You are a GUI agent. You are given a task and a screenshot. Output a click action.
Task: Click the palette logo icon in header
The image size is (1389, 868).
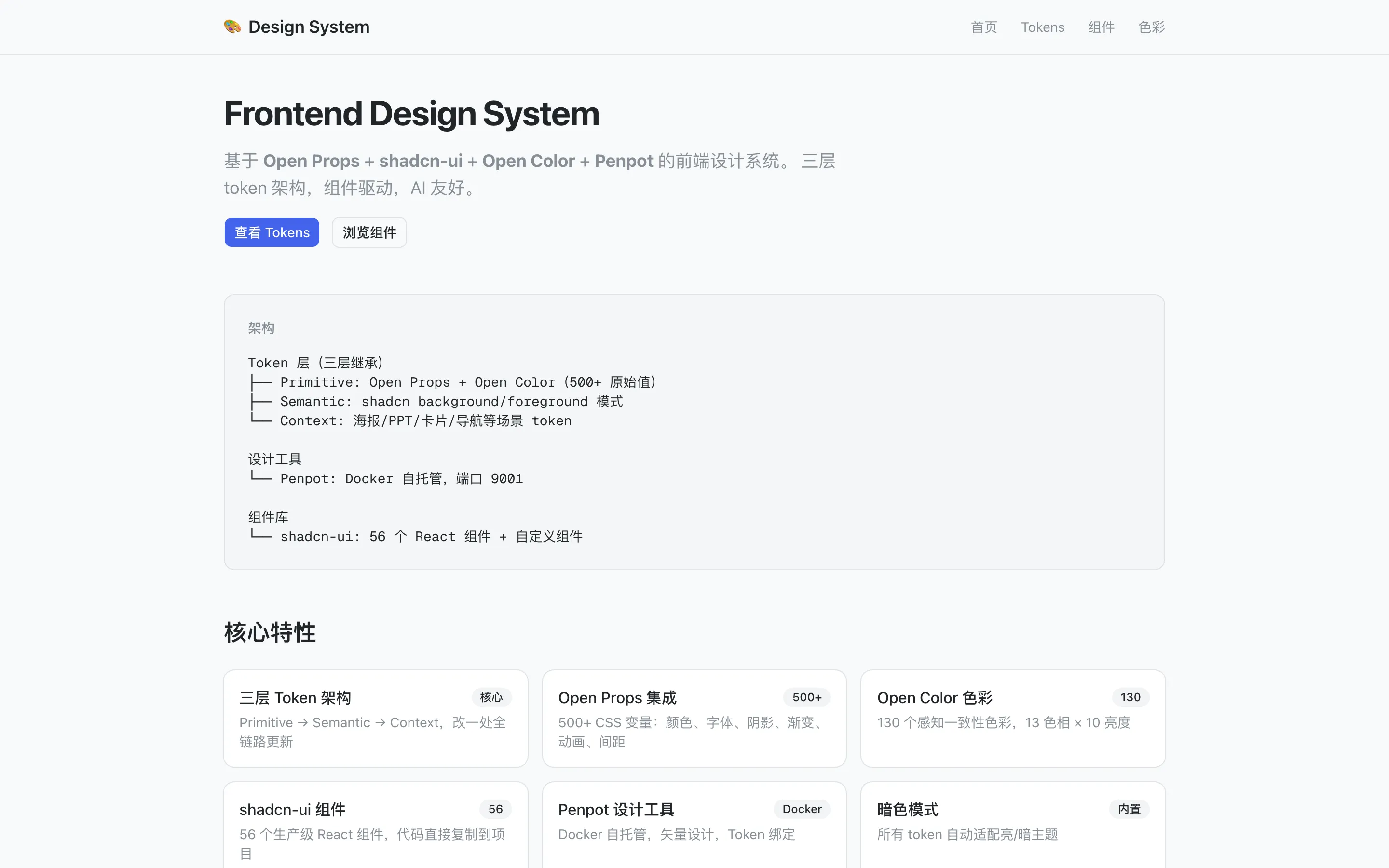pos(232,27)
